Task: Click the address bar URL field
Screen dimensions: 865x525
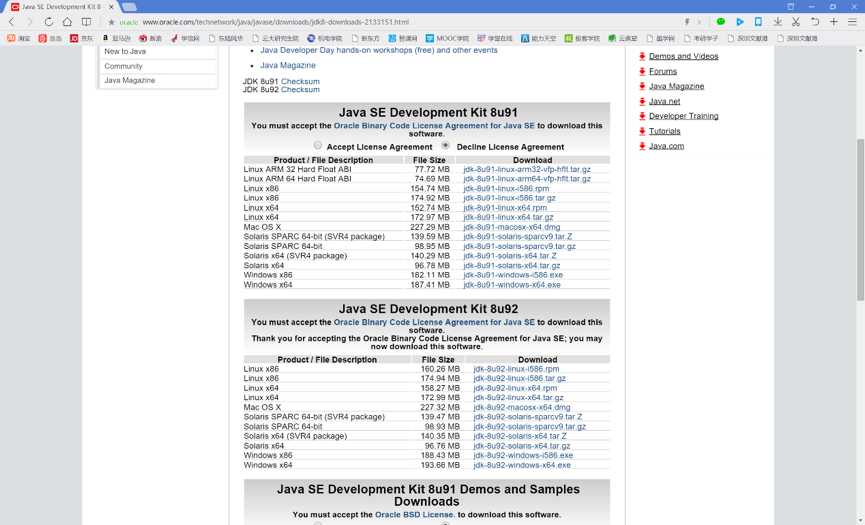Action: click(386, 22)
